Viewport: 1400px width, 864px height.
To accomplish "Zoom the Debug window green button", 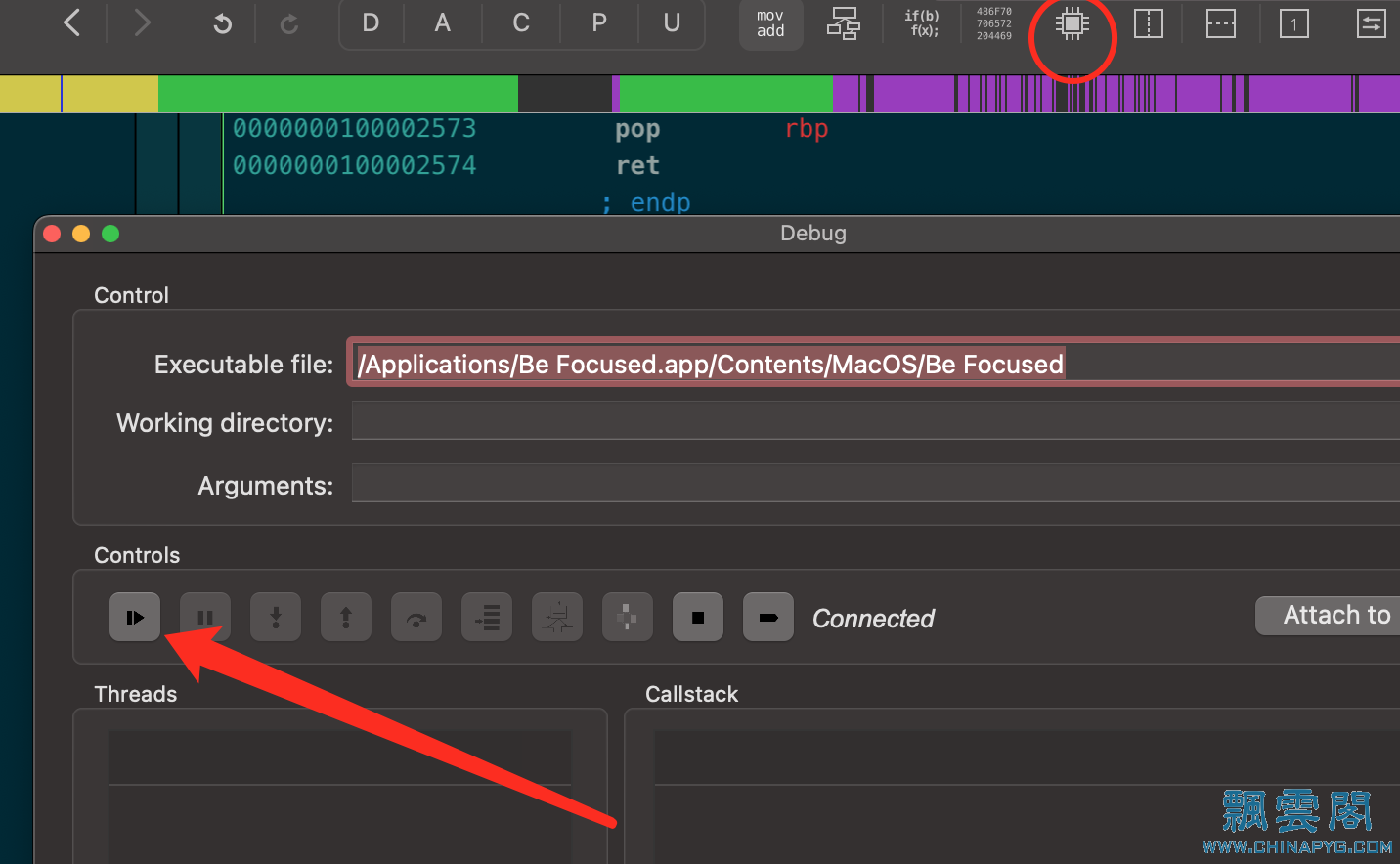I will click(x=110, y=233).
